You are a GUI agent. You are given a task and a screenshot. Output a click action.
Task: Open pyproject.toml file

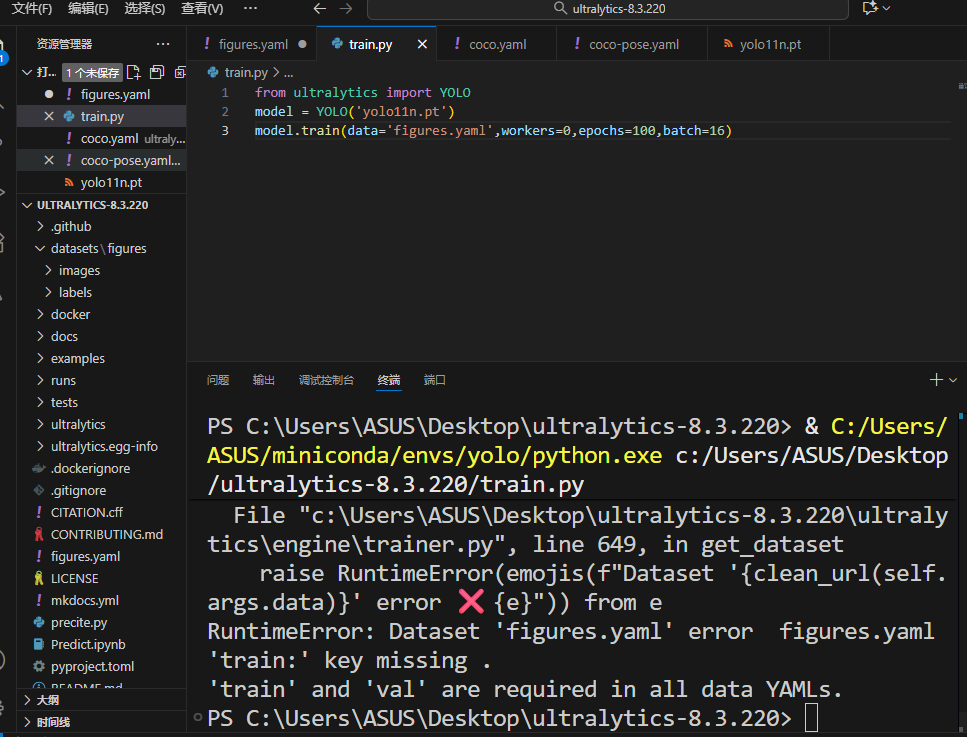point(93,667)
